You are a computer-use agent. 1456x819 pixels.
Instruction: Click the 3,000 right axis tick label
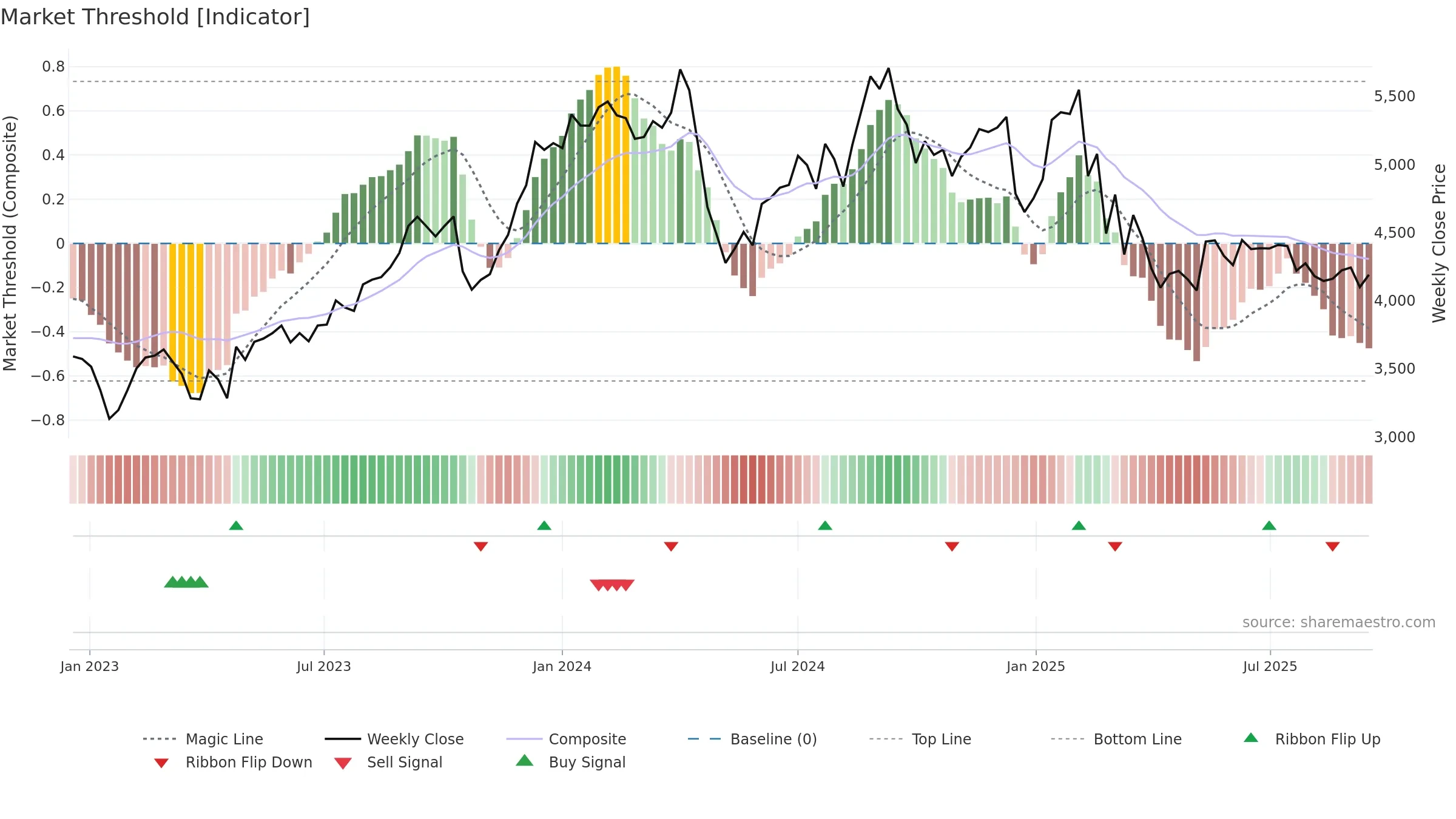point(1395,437)
